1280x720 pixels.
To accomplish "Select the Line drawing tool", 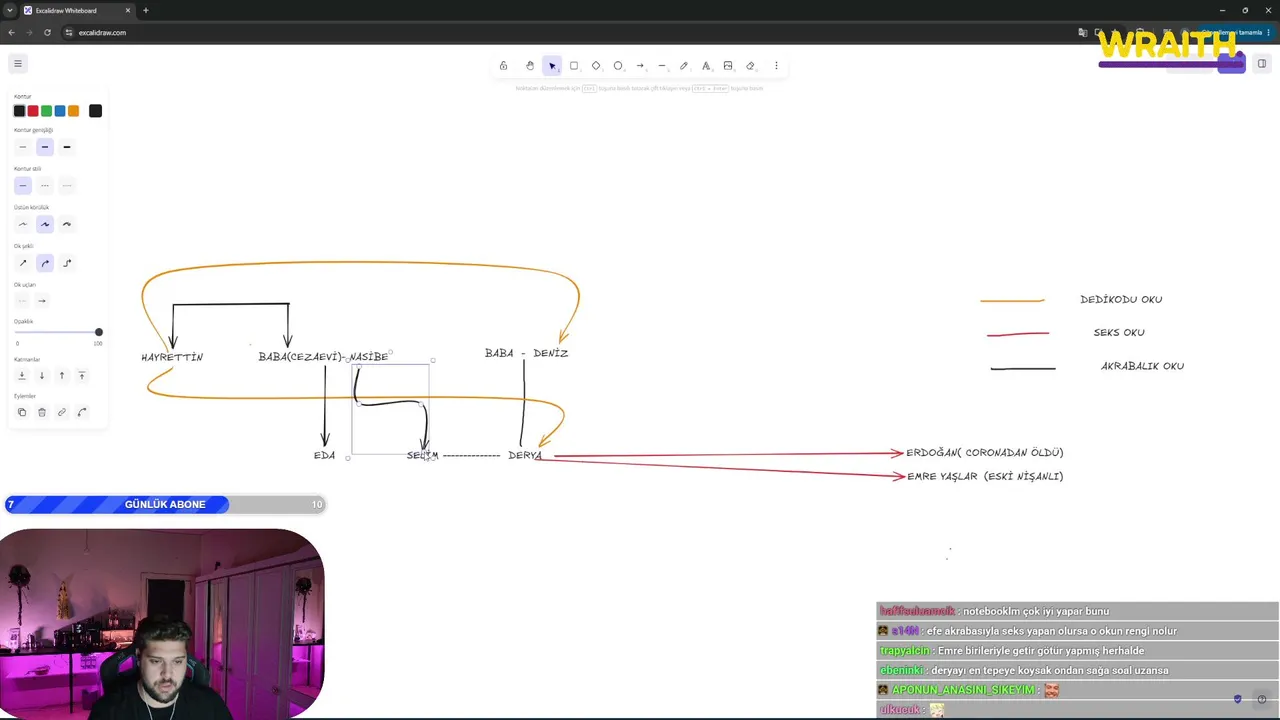I will pos(662,66).
